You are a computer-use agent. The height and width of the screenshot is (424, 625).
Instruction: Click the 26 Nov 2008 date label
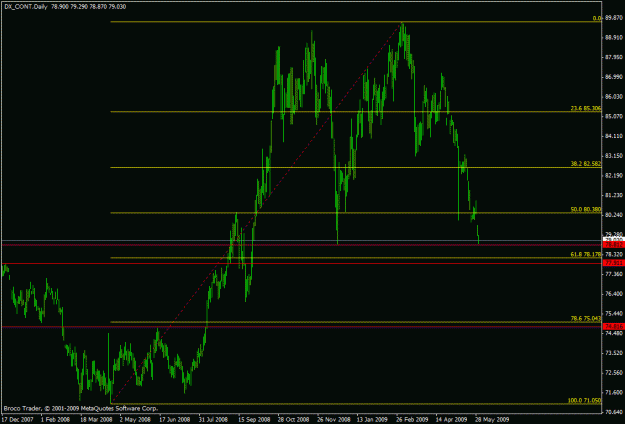pyautogui.click(x=334, y=420)
